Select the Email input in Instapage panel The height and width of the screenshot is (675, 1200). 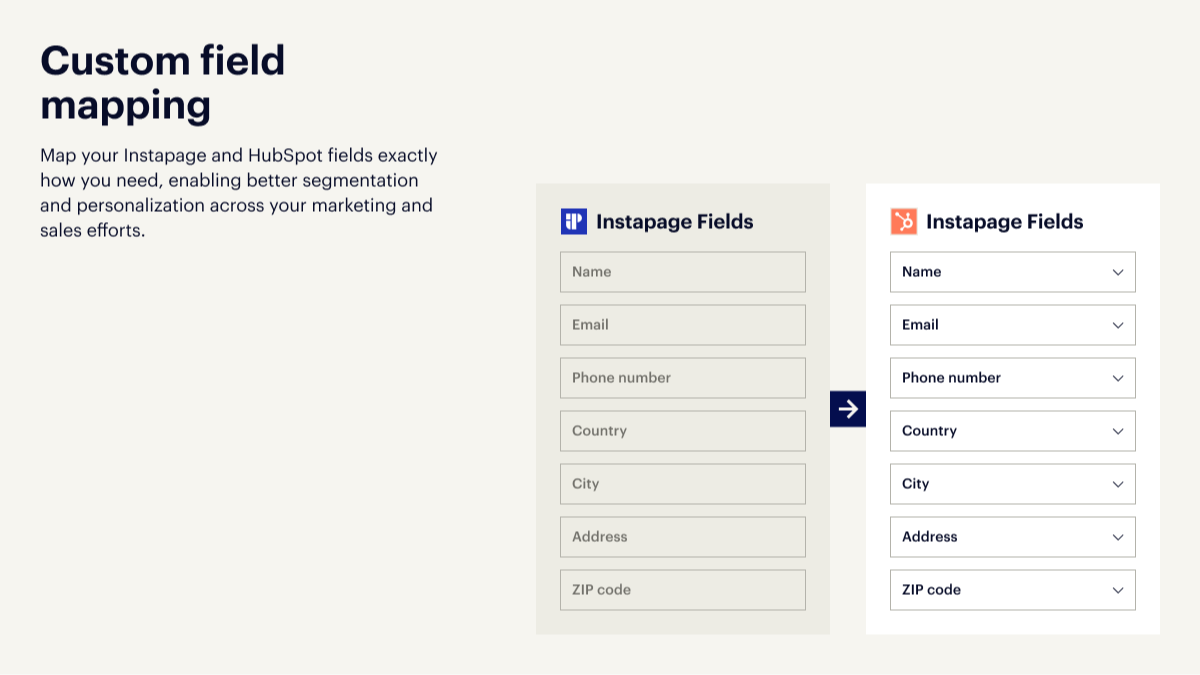click(682, 325)
